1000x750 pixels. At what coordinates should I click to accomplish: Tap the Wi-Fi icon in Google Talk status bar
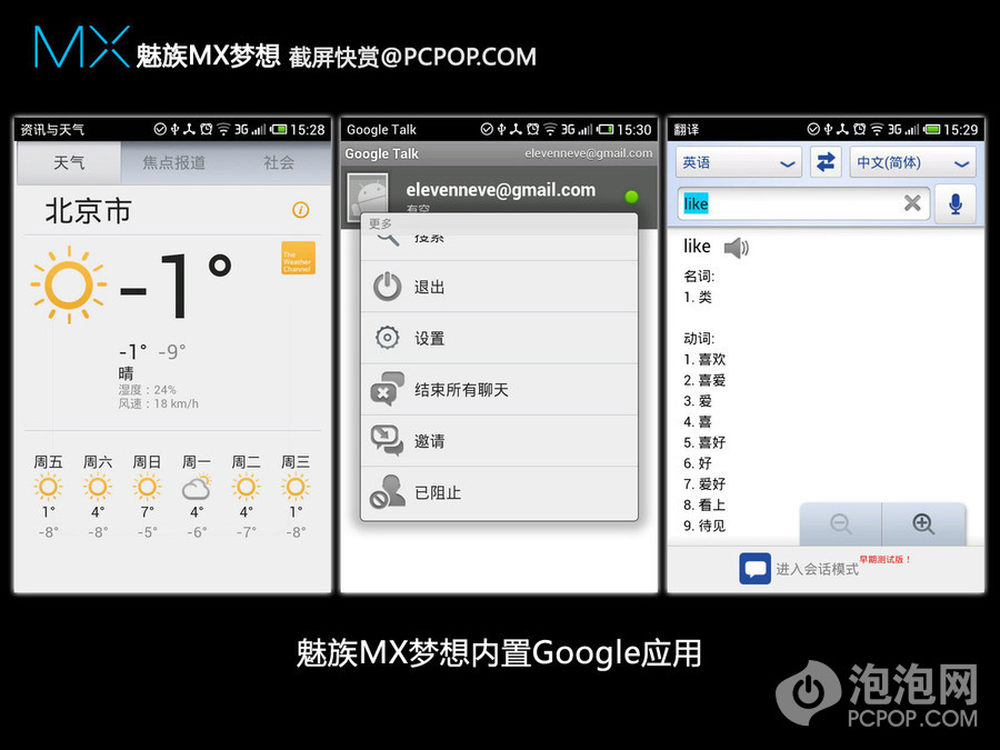point(550,129)
